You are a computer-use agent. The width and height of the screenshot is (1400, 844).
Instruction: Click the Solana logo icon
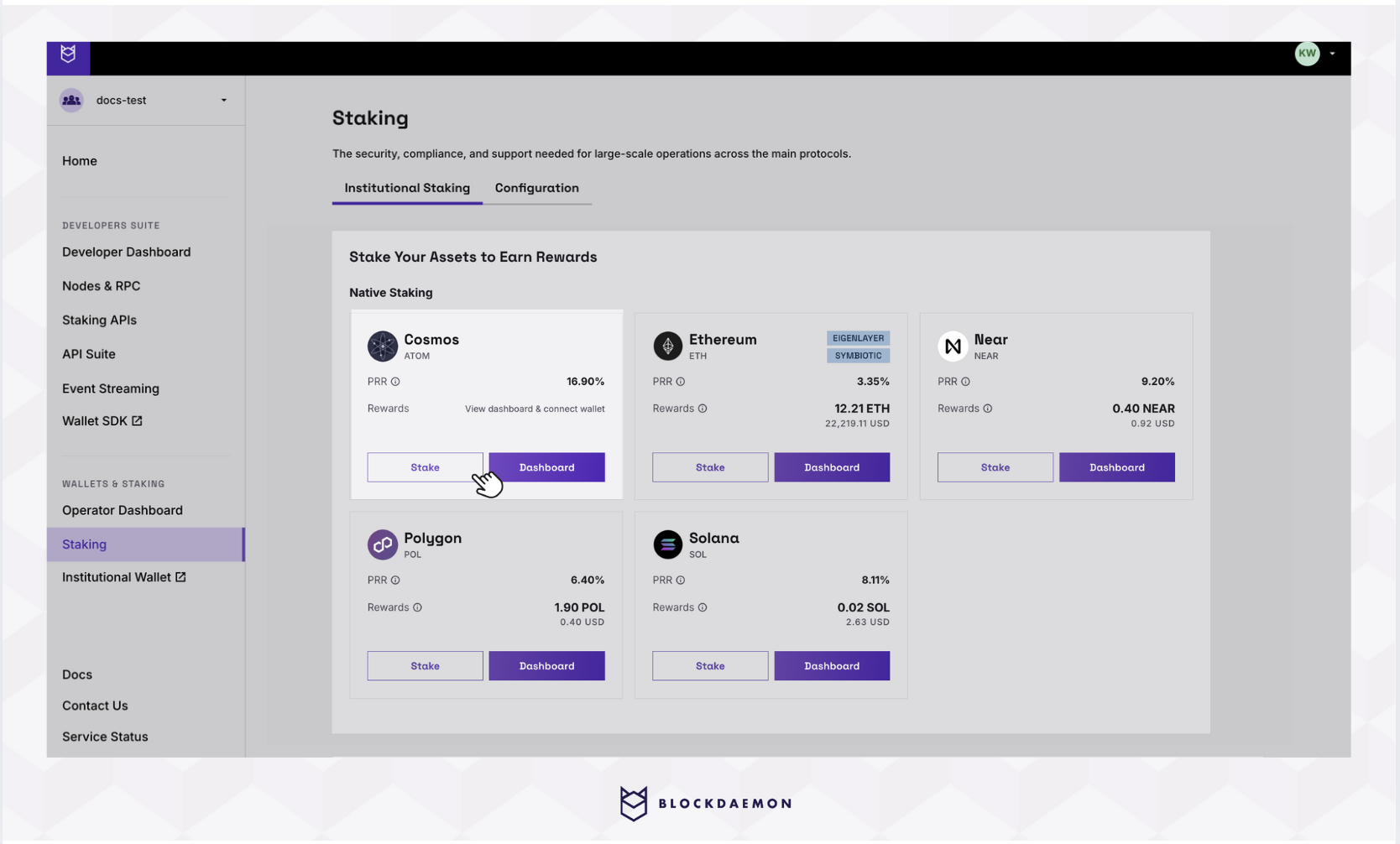click(668, 544)
